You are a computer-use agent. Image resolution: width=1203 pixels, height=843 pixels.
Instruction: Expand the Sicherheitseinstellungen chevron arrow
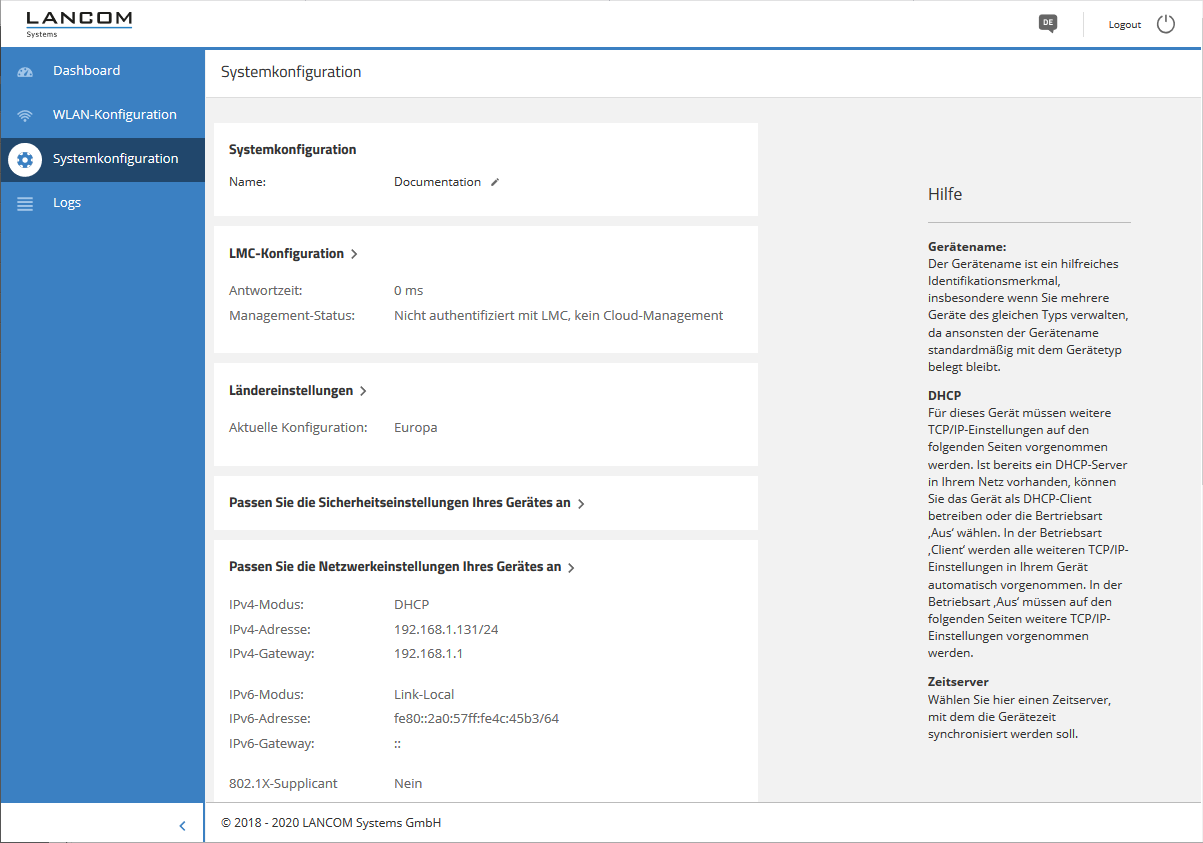(x=581, y=504)
